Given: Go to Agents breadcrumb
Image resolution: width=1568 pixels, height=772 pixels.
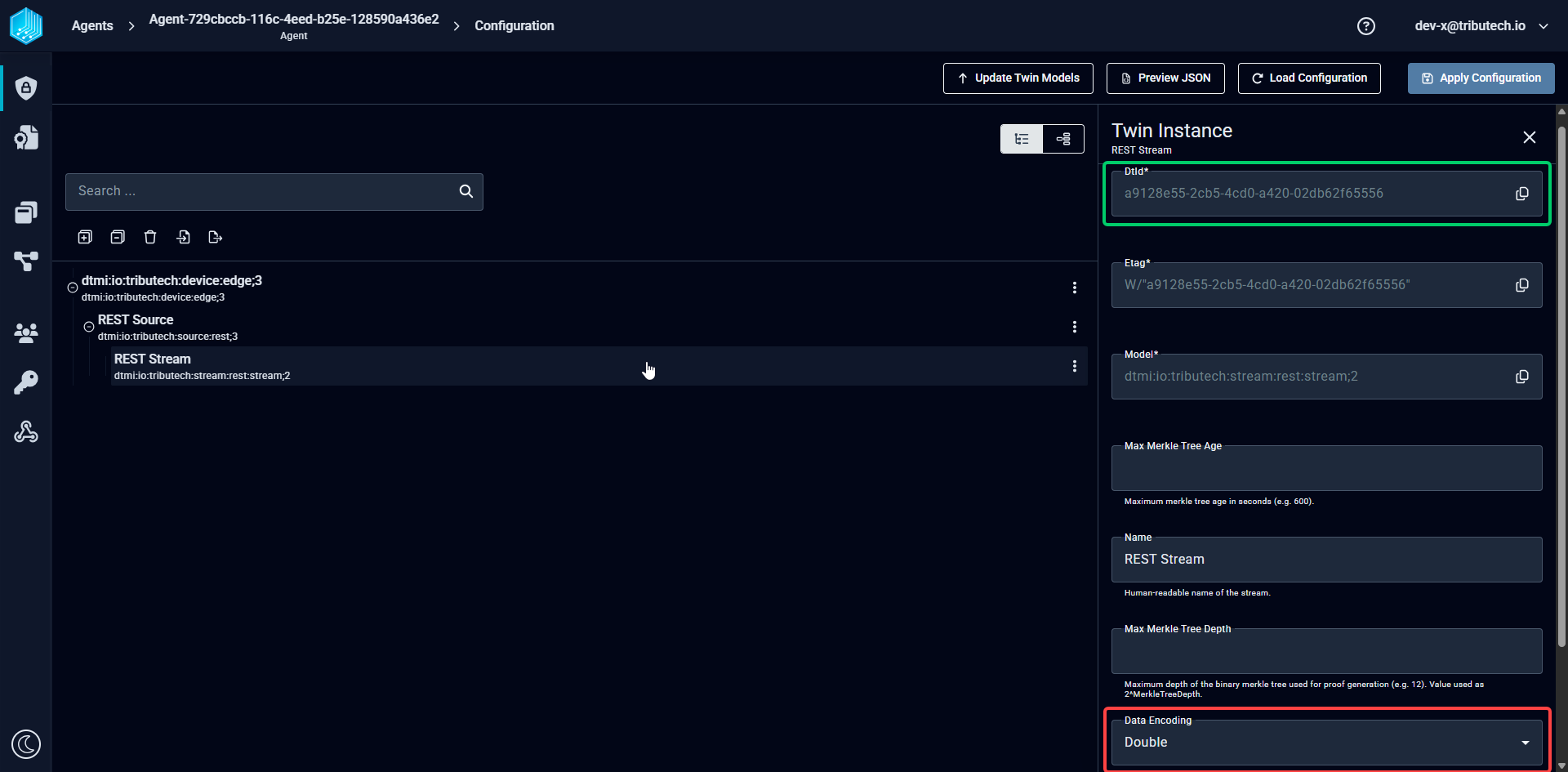Looking at the screenshot, I should [92, 26].
